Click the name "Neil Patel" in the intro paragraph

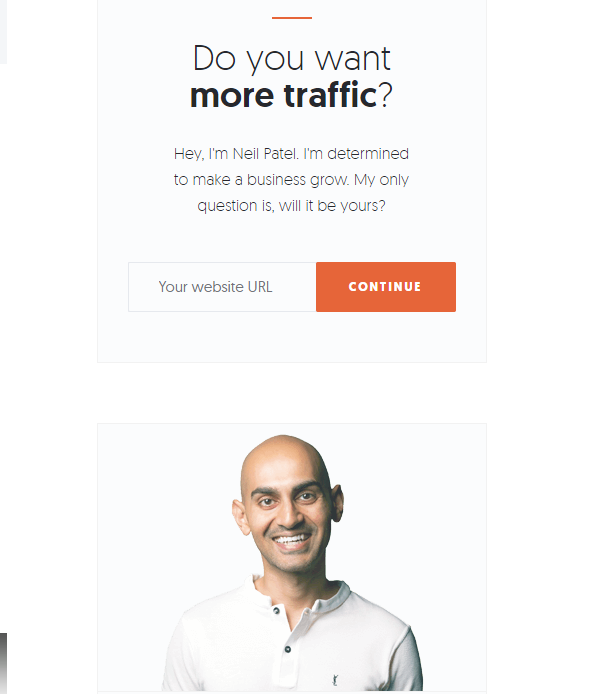tap(266, 154)
